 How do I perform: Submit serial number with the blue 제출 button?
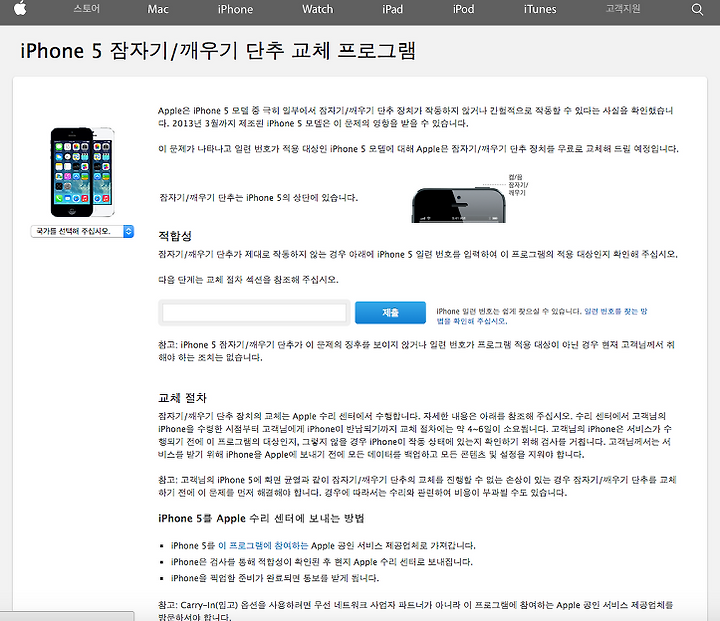point(390,313)
